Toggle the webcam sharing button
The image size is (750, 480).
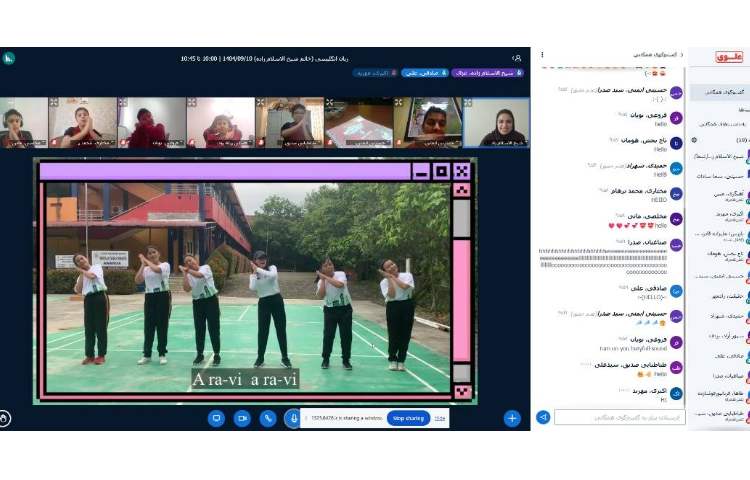242,418
